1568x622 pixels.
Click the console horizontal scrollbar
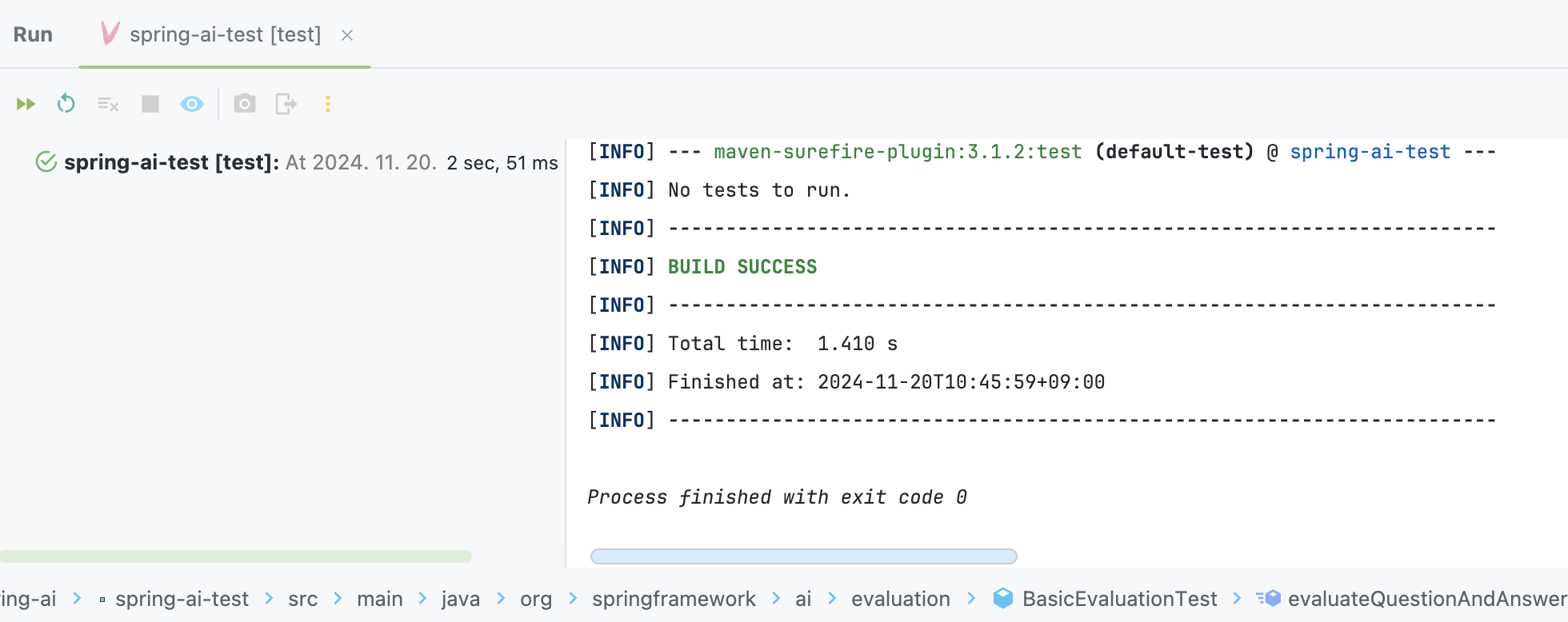click(x=803, y=556)
